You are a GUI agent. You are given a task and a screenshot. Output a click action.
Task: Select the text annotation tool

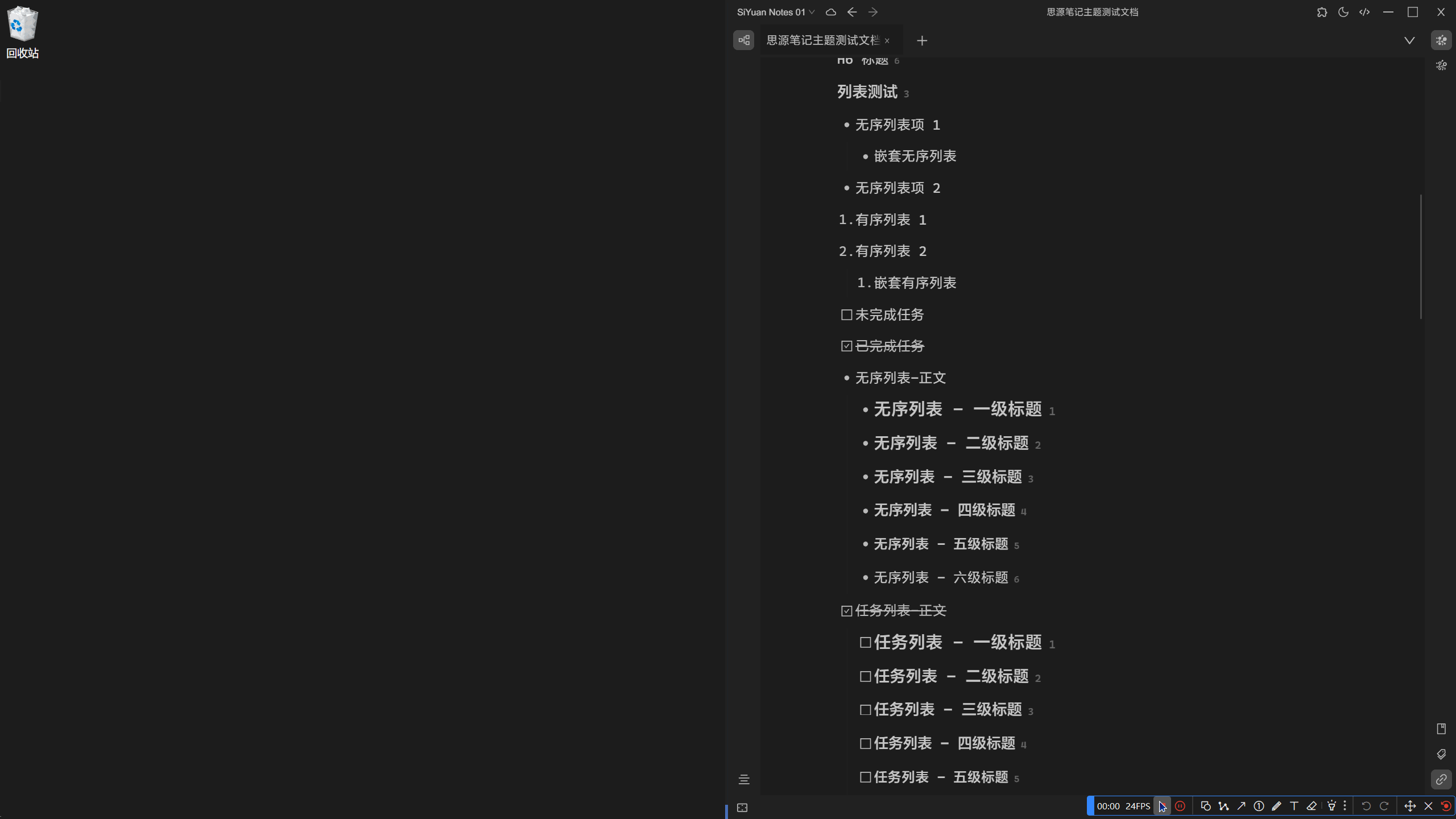tap(1294, 806)
